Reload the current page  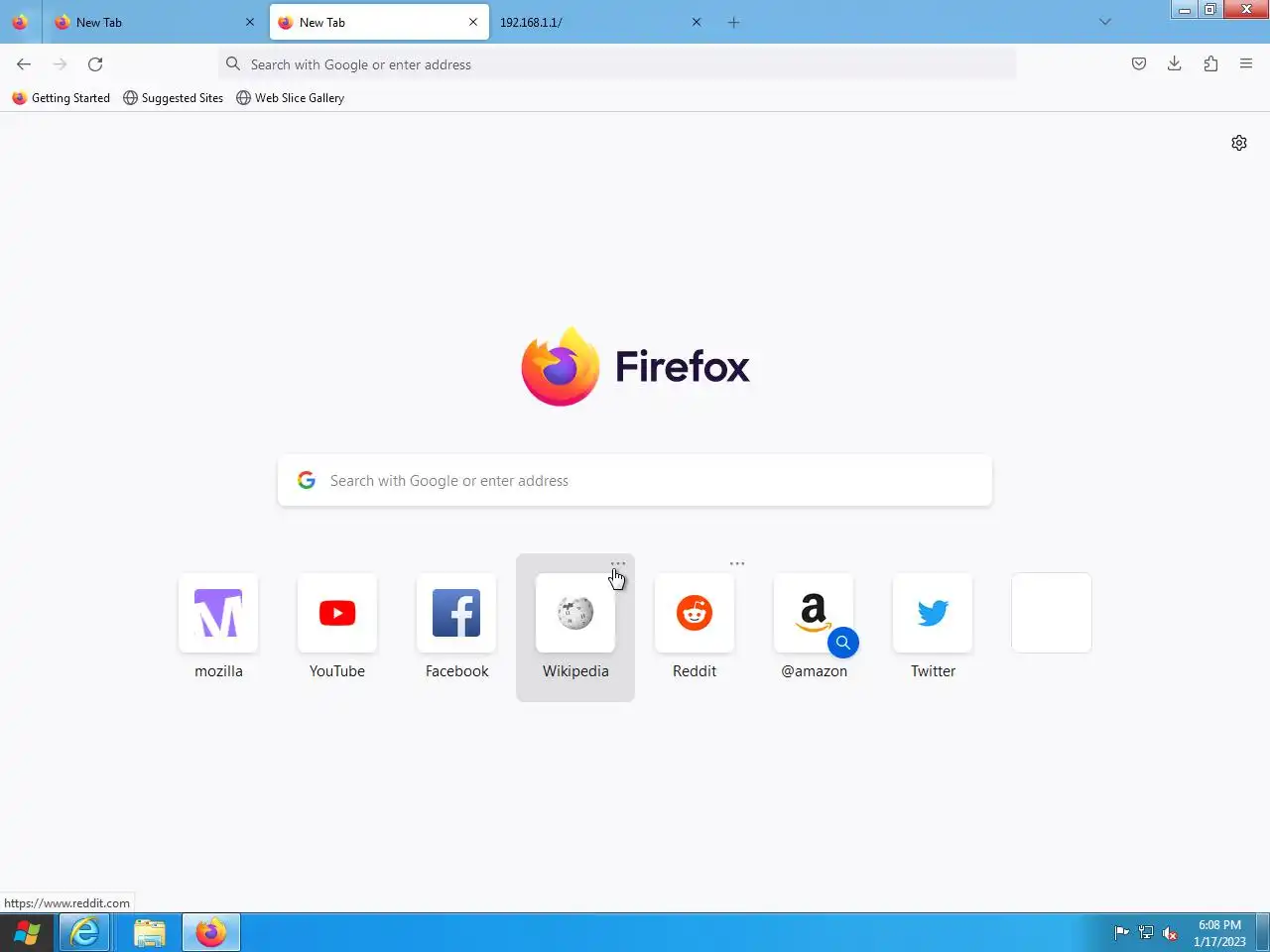coord(95,64)
